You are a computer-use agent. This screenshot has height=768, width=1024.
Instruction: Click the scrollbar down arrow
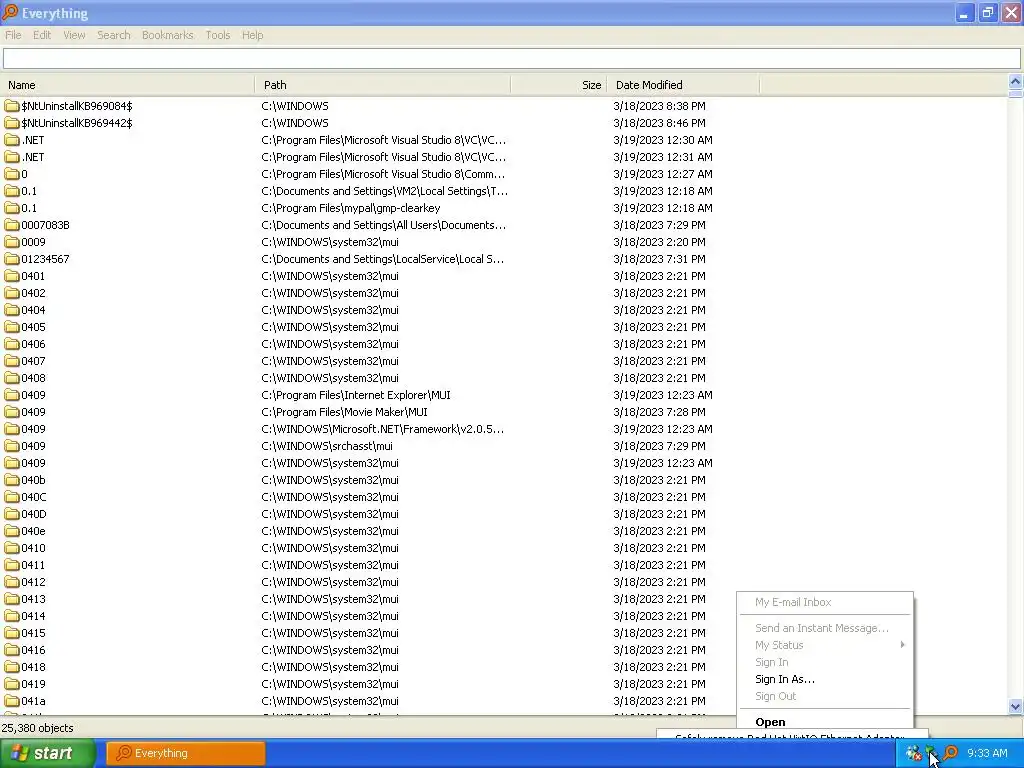tap(1015, 706)
